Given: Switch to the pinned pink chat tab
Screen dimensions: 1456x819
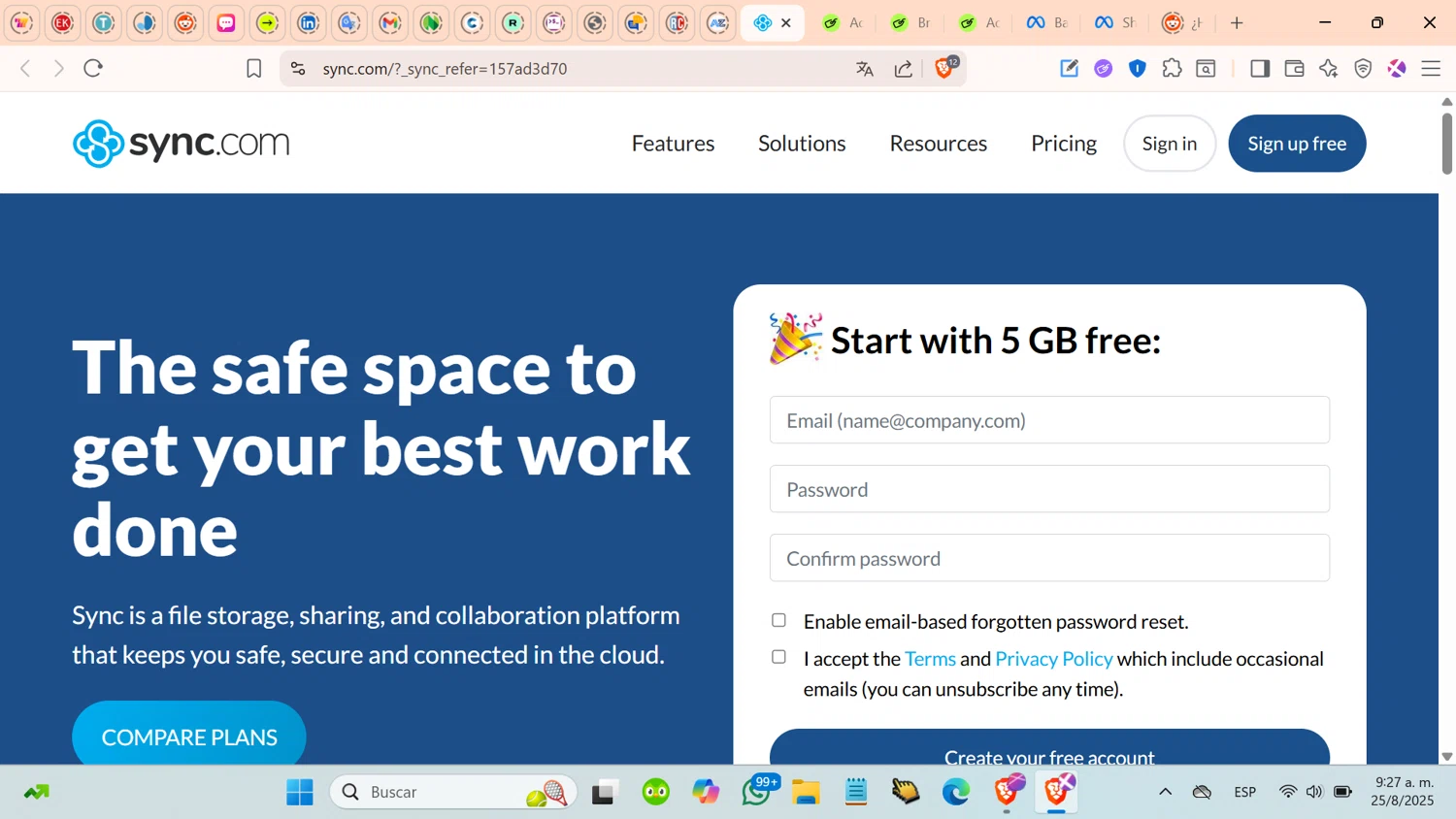Looking at the screenshot, I should tap(226, 22).
